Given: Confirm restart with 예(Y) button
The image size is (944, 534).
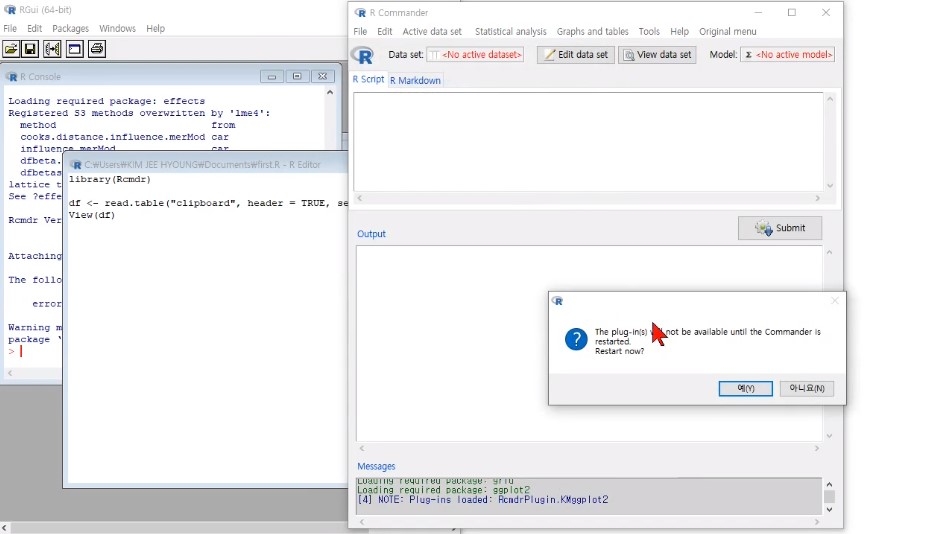Looking at the screenshot, I should pyautogui.click(x=745, y=388).
